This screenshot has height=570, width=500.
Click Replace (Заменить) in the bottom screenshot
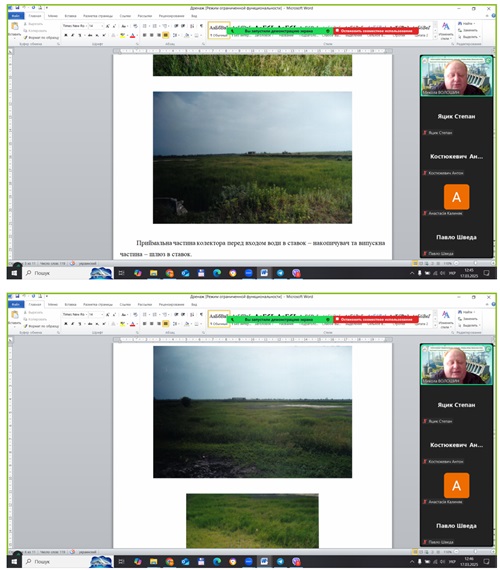pyautogui.click(x=468, y=319)
